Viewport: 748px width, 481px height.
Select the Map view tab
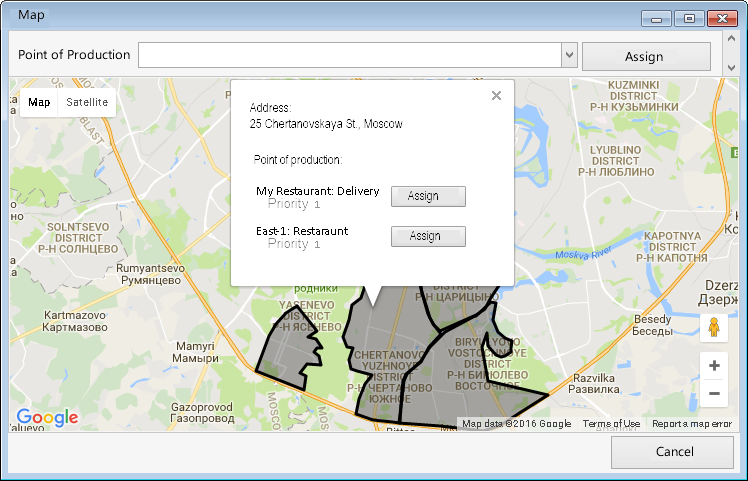(x=39, y=102)
